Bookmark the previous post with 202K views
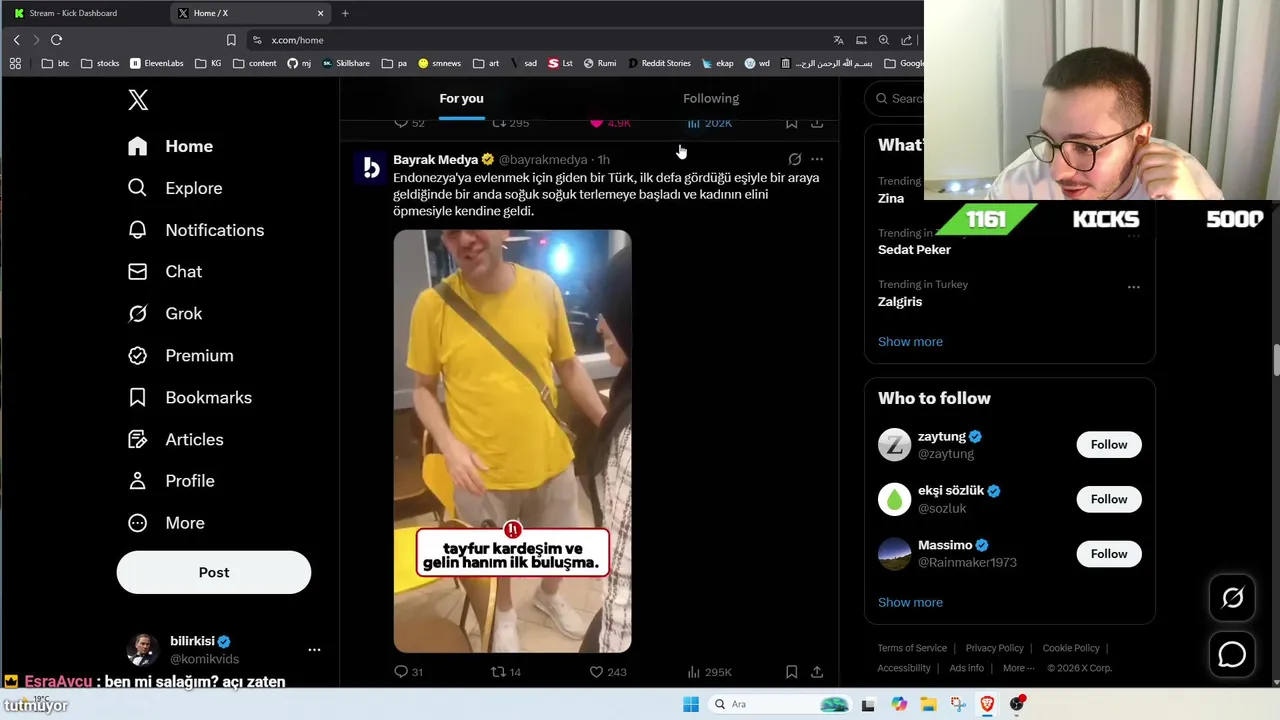Viewport: 1280px width, 720px height. (x=791, y=123)
